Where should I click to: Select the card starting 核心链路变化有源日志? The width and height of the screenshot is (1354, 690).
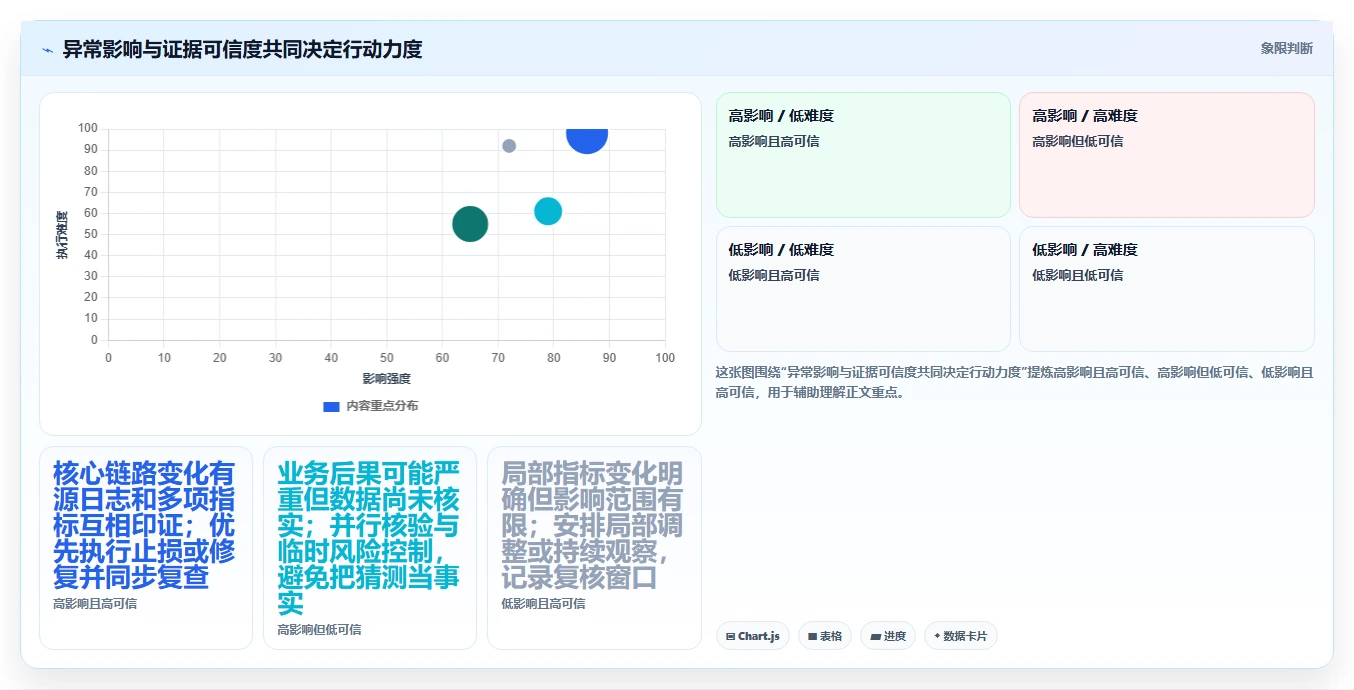[146, 548]
